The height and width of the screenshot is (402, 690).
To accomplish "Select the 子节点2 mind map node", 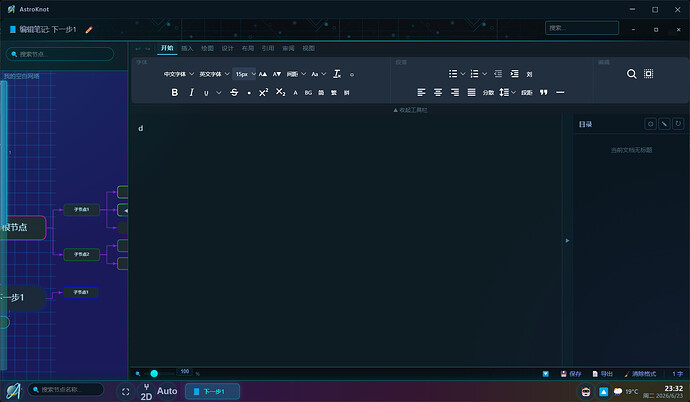I will coord(81,254).
